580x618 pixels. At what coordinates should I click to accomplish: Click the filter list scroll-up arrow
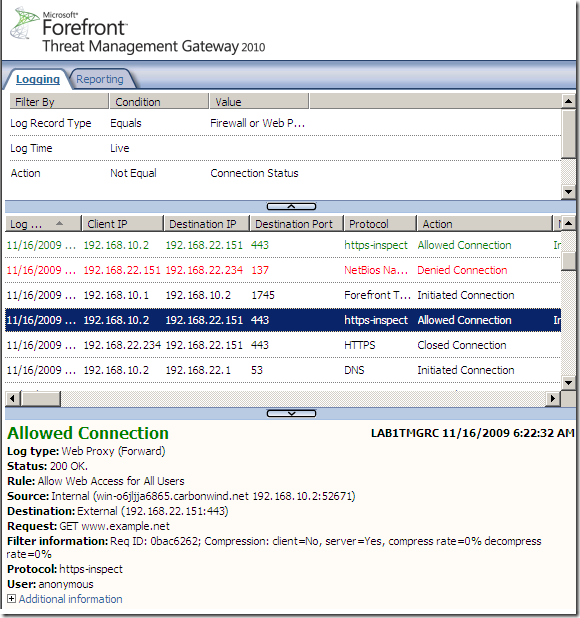click(x=568, y=101)
